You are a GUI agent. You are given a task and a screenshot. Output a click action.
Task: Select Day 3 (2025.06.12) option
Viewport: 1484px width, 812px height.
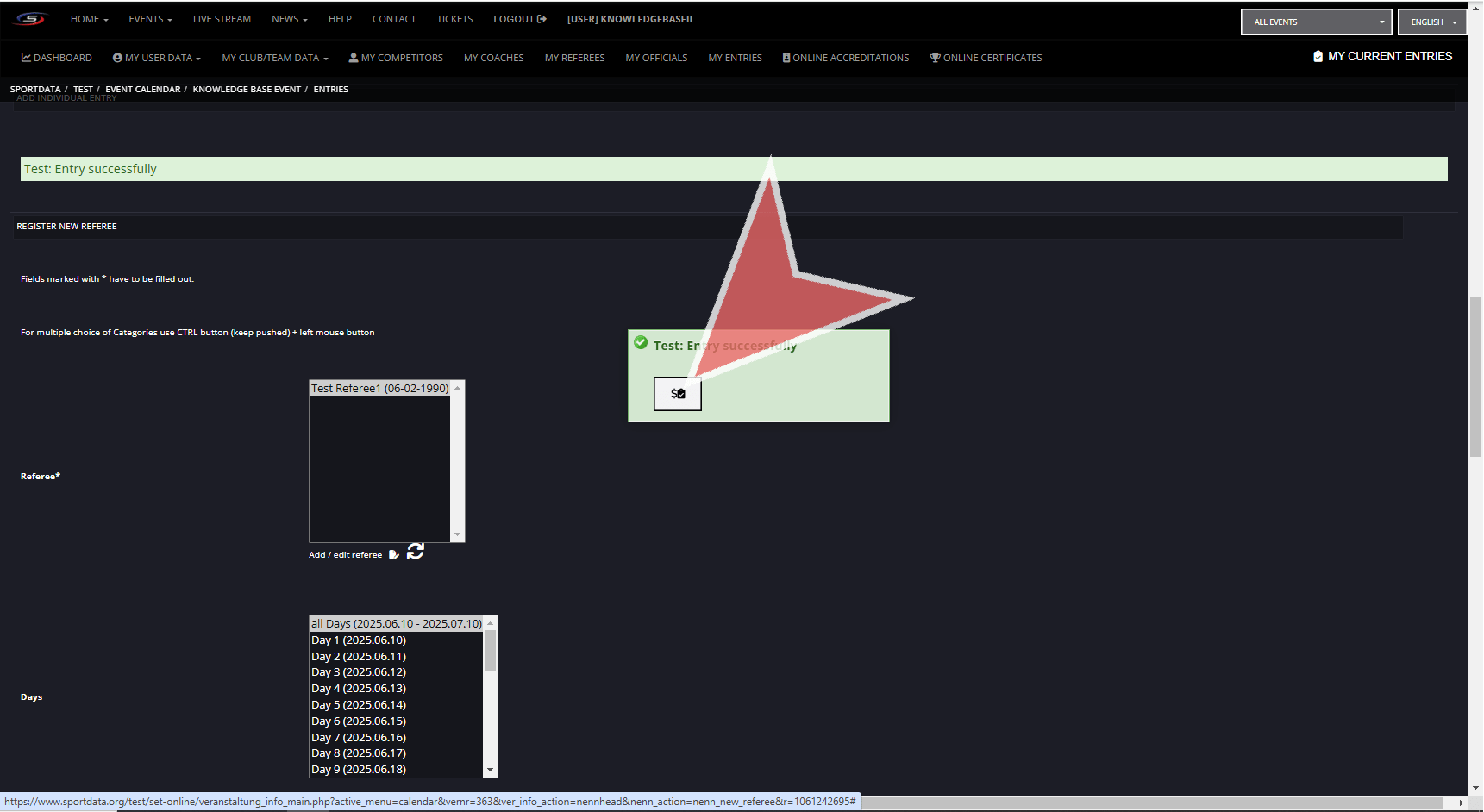click(x=359, y=672)
